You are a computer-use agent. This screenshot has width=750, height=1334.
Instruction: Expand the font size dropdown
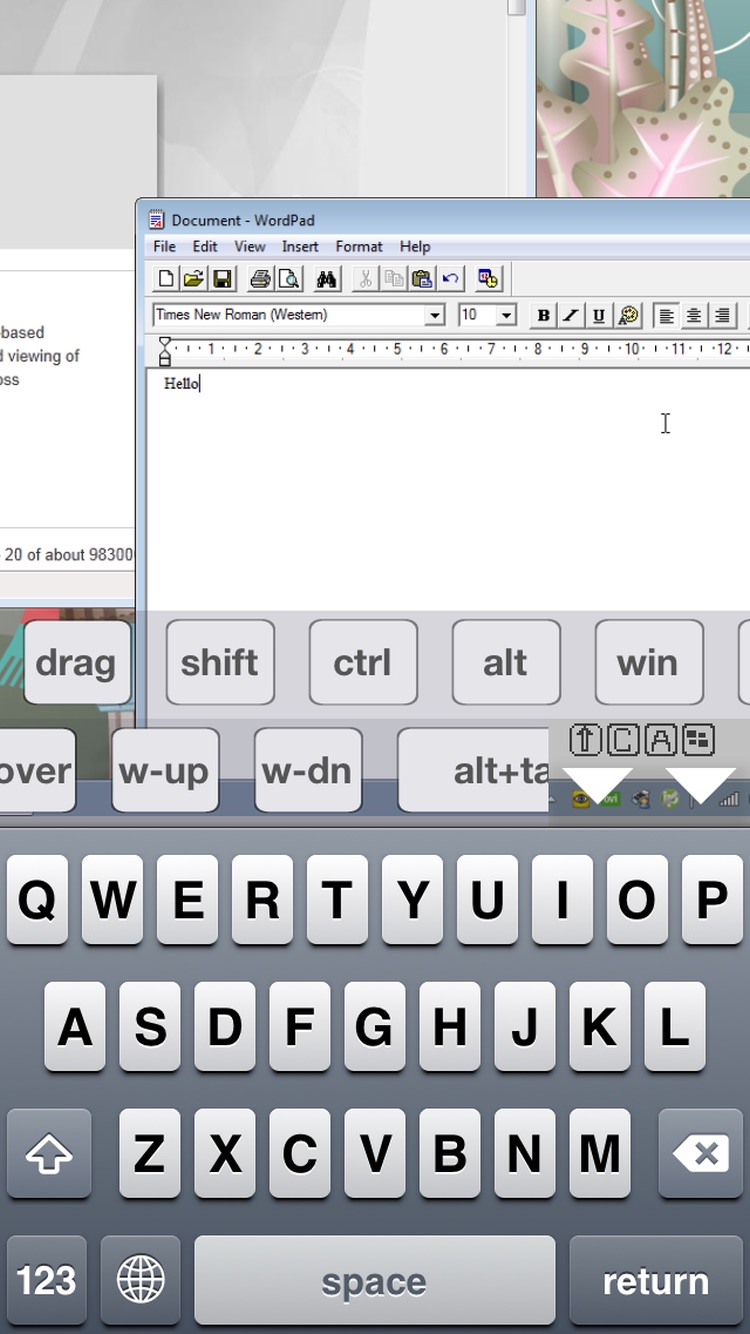click(506, 315)
